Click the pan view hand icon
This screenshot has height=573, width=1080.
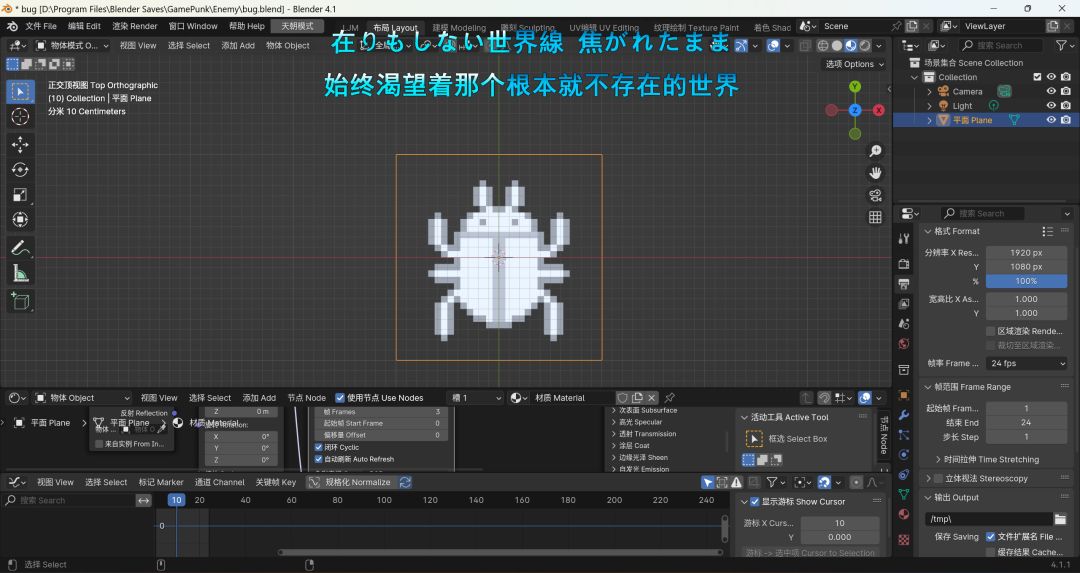[875, 173]
